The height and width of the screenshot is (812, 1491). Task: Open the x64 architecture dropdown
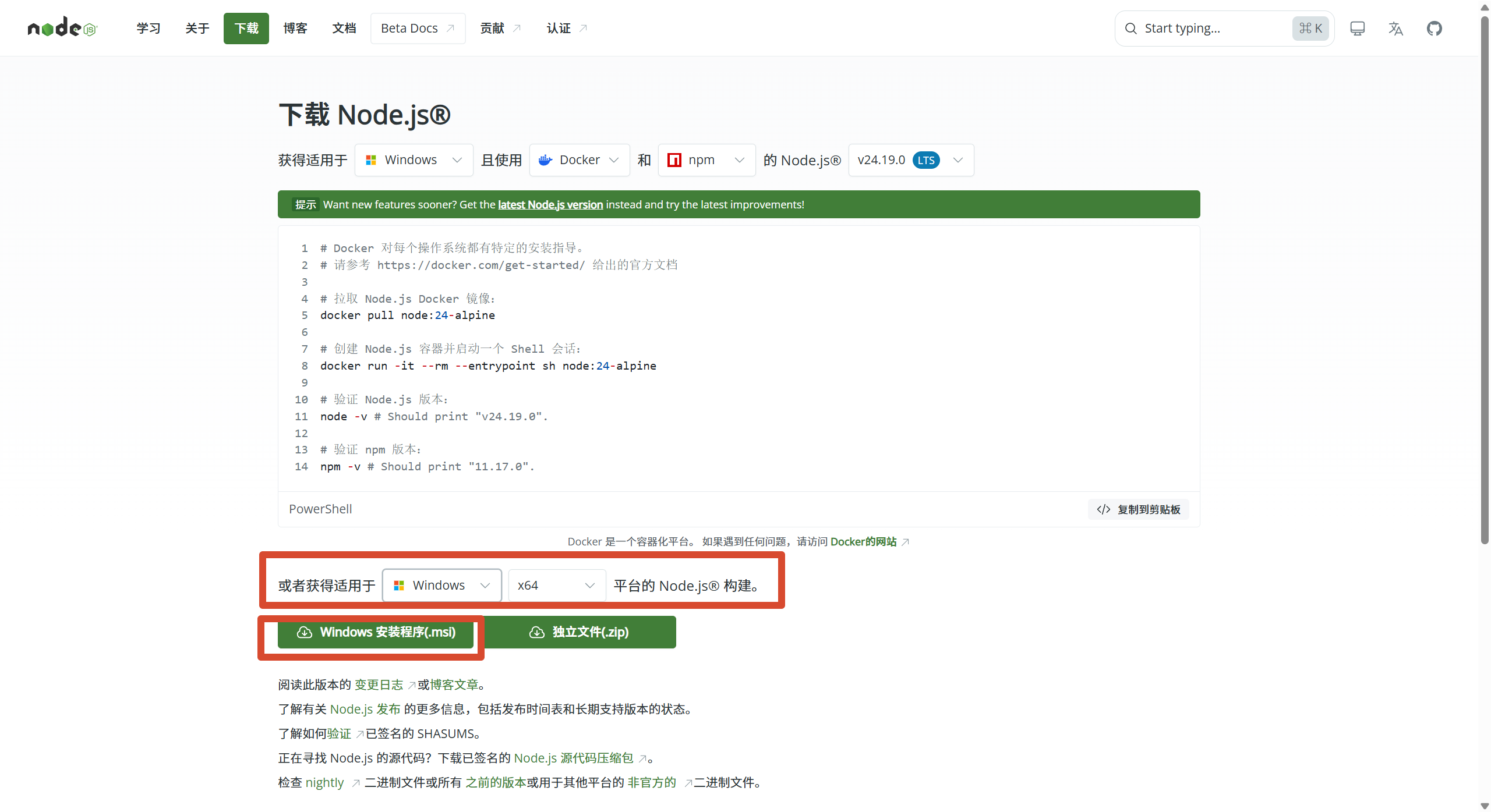click(x=557, y=586)
